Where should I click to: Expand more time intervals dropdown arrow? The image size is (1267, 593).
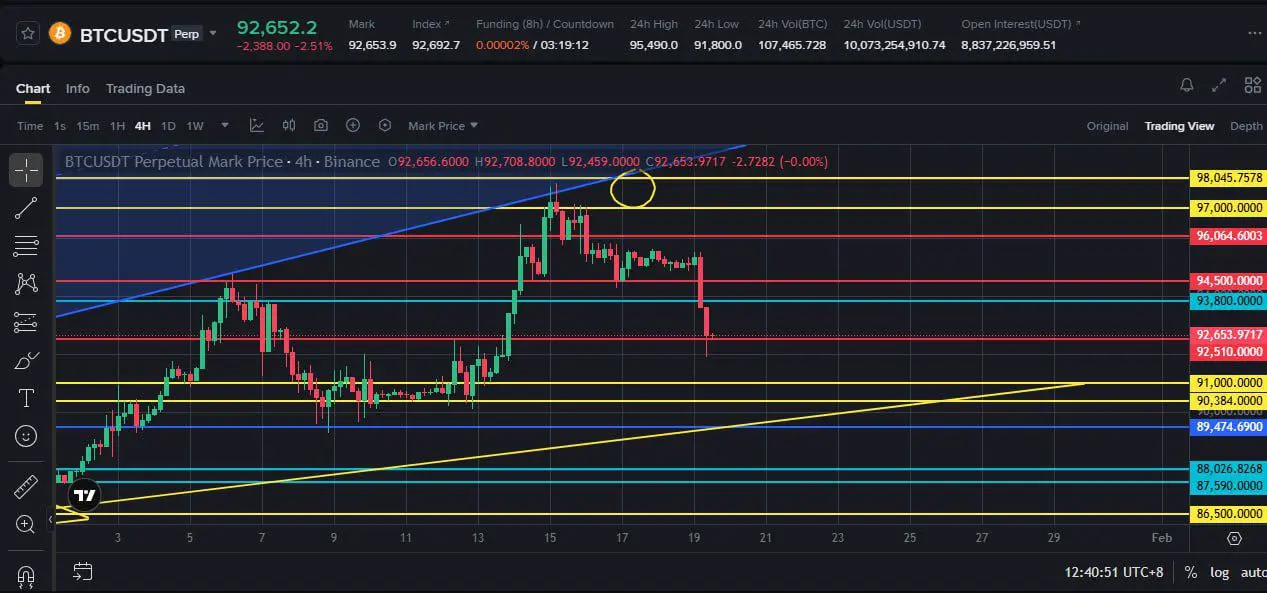[225, 126]
